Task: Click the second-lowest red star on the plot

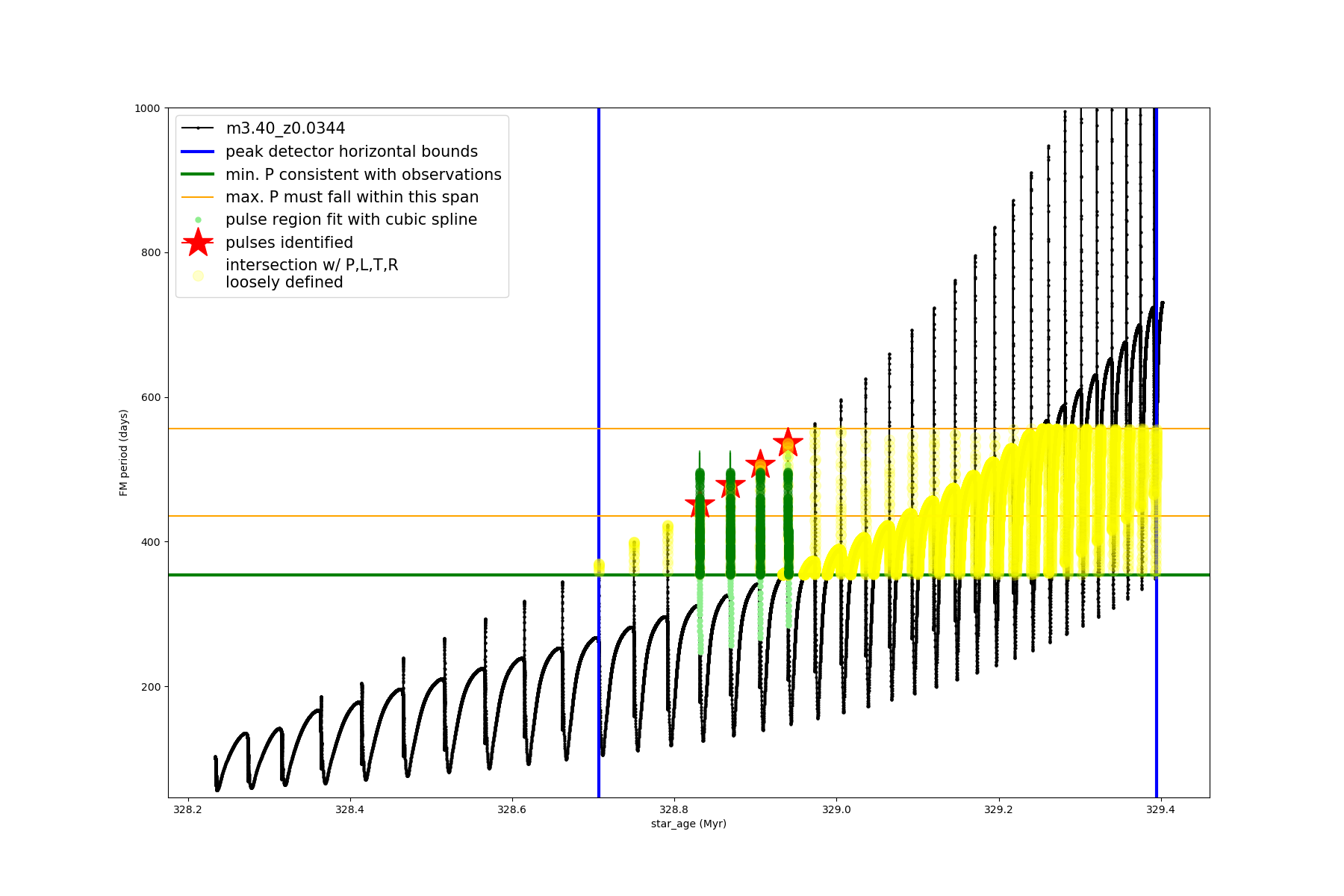Action: point(730,485)
